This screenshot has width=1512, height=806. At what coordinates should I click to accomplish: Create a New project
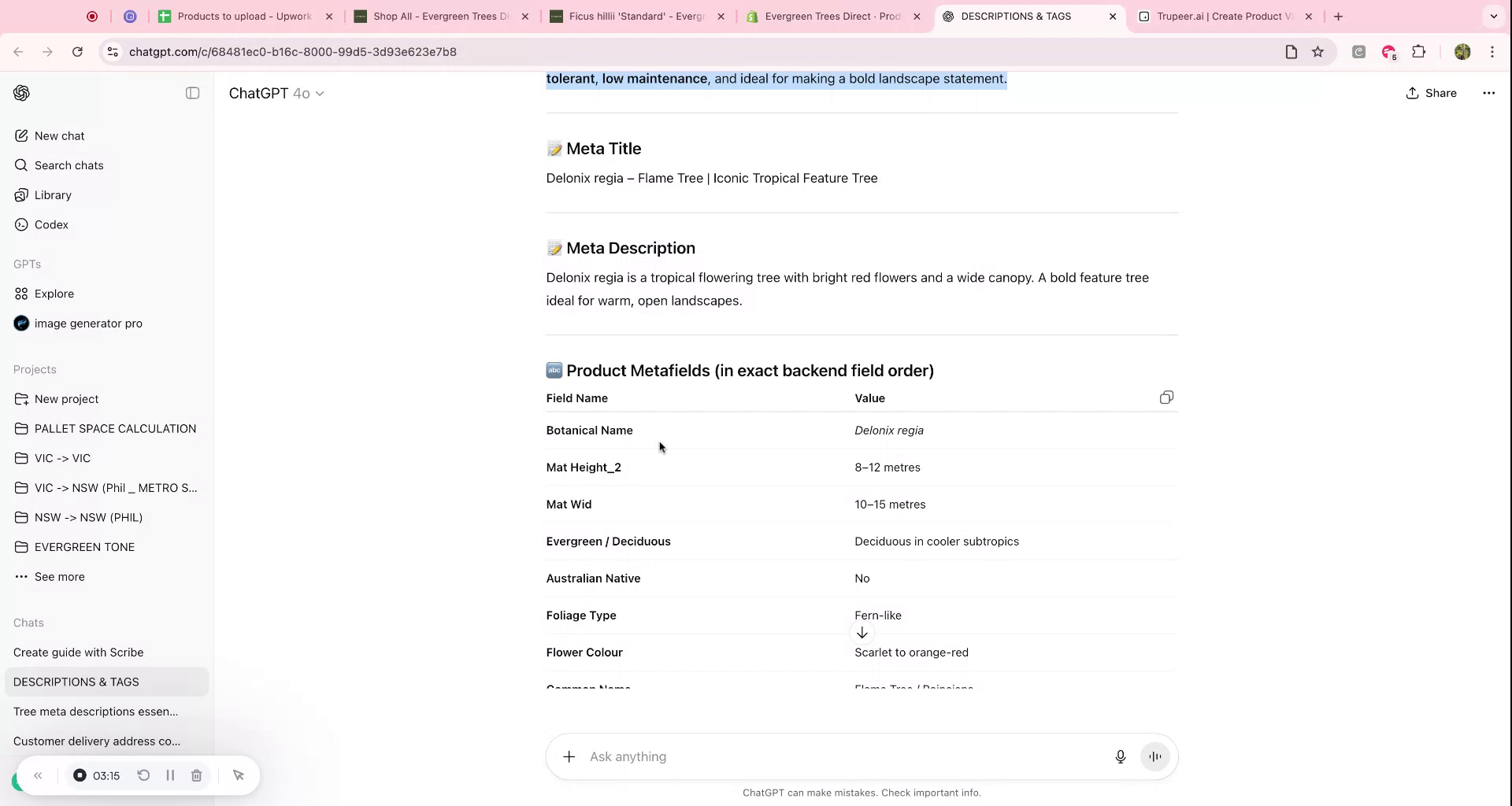[x=66, y=399]
